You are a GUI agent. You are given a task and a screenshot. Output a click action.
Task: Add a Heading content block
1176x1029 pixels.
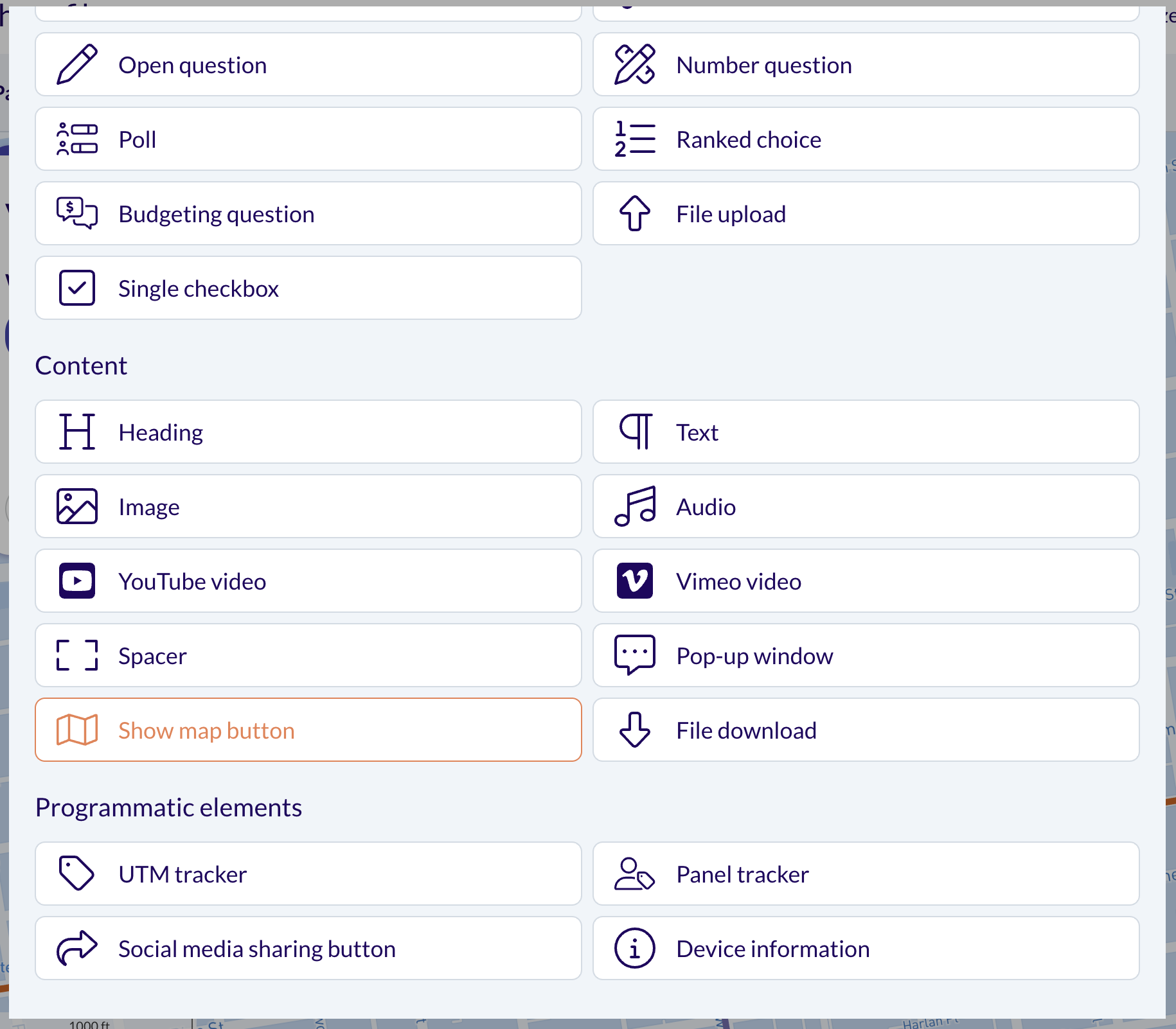[x=308, y=432]
